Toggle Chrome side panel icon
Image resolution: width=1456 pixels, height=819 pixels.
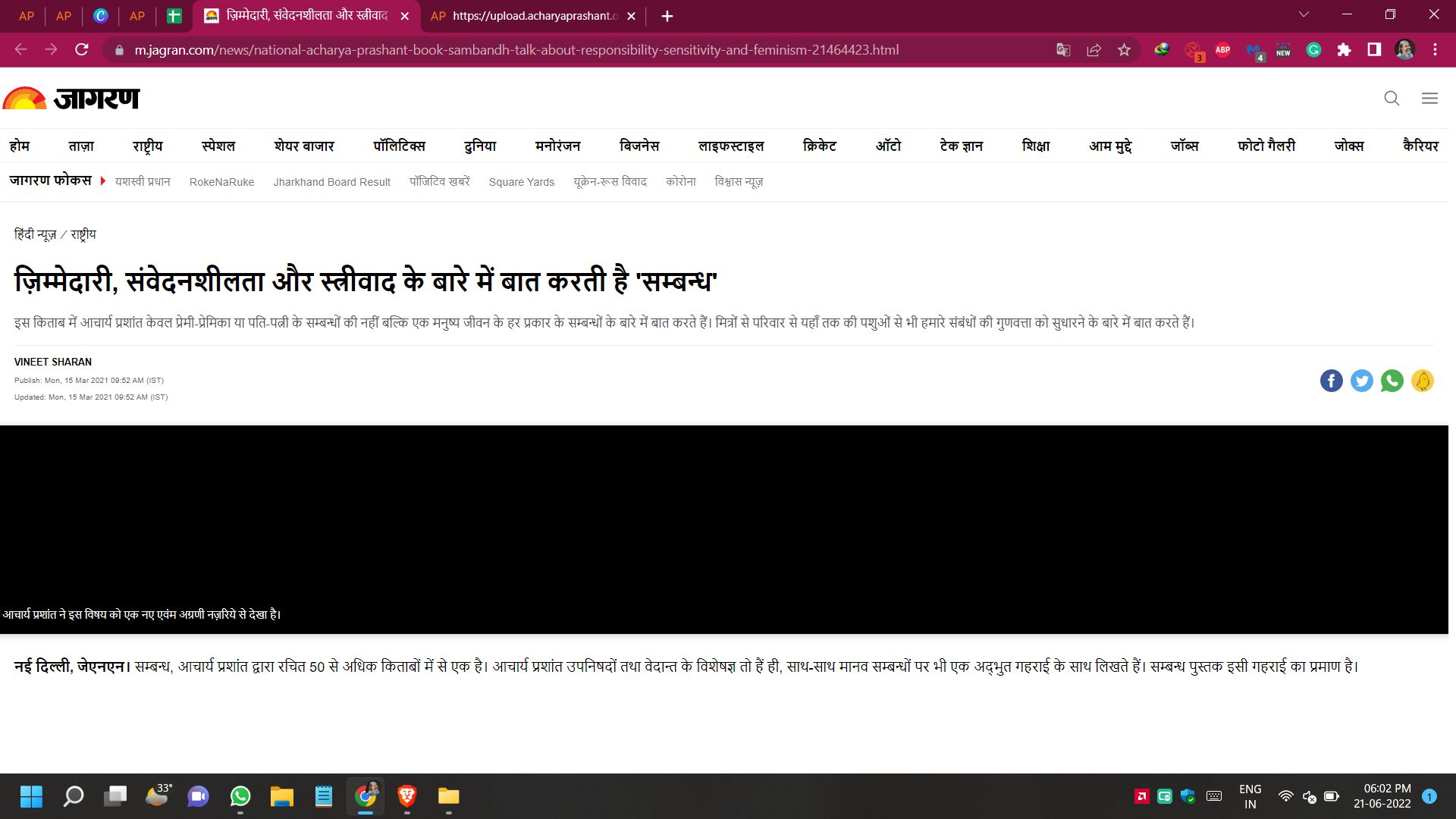(1373, 50)
